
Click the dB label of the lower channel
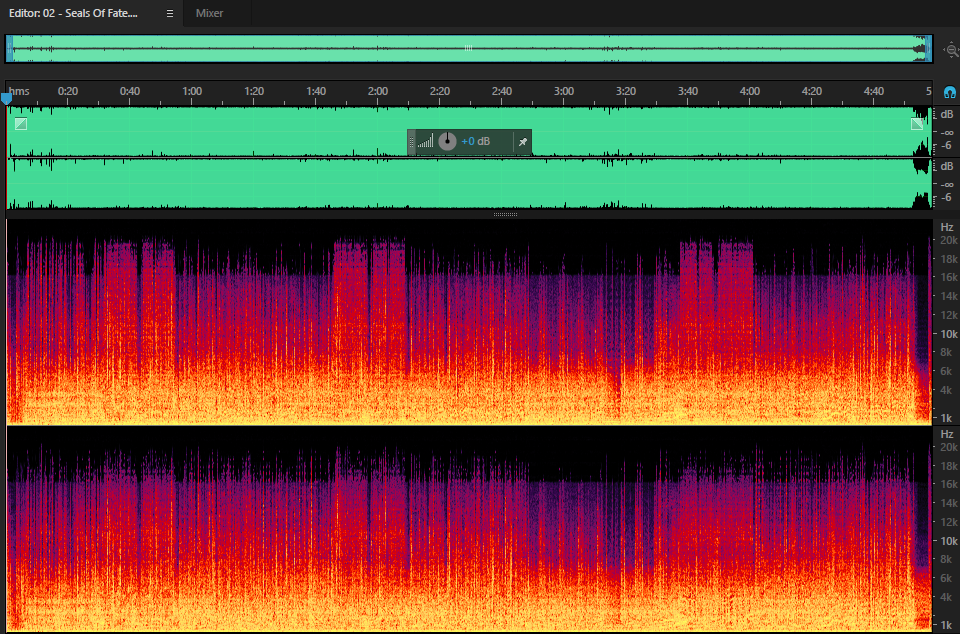(947, 166)
